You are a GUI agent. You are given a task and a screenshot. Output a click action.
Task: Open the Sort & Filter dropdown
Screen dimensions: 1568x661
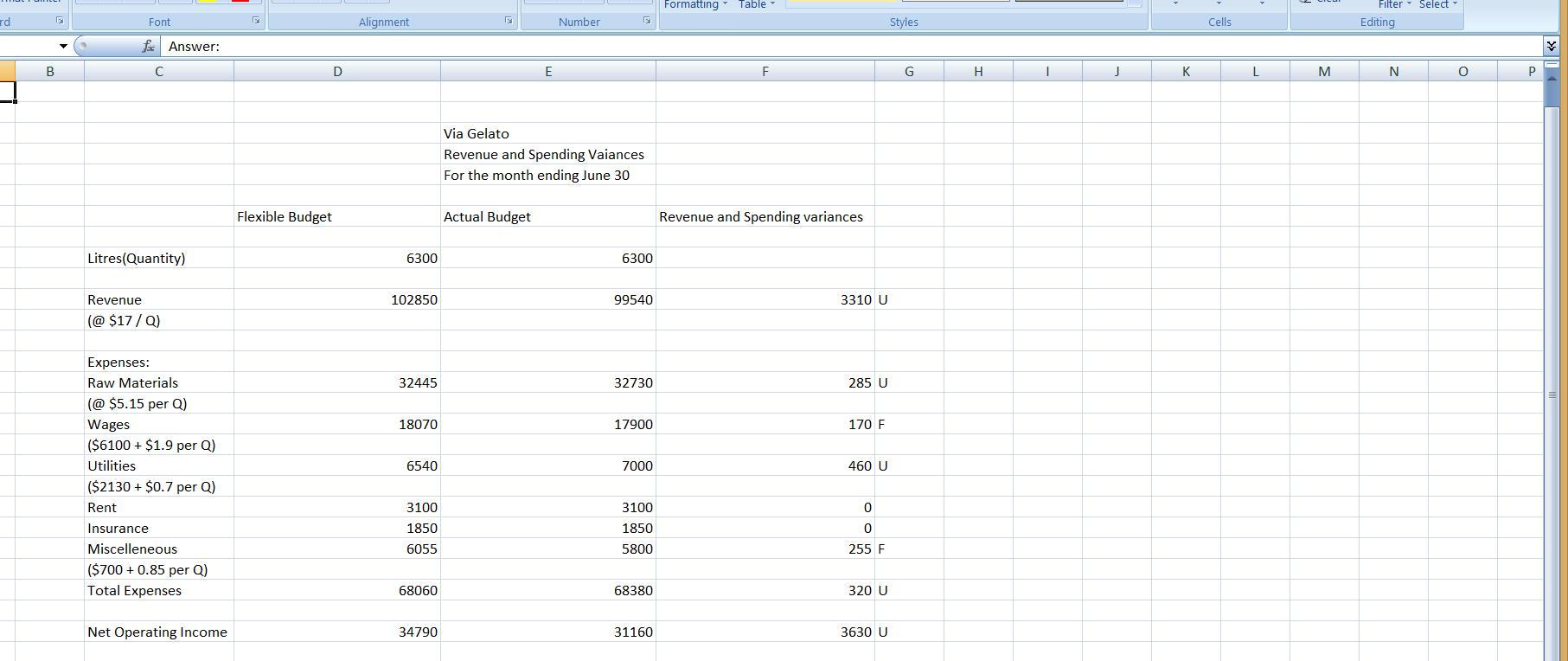click(x=1394, y=5)
